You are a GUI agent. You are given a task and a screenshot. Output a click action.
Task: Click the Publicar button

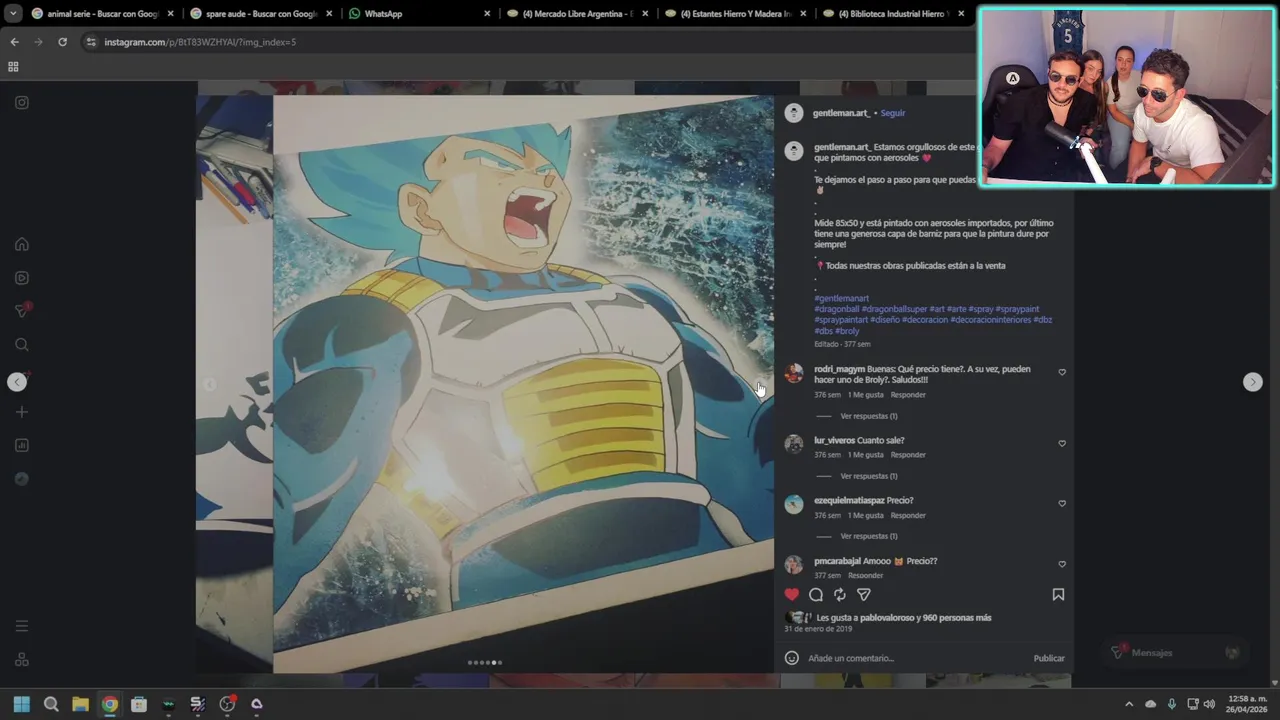click(1049, 658)
